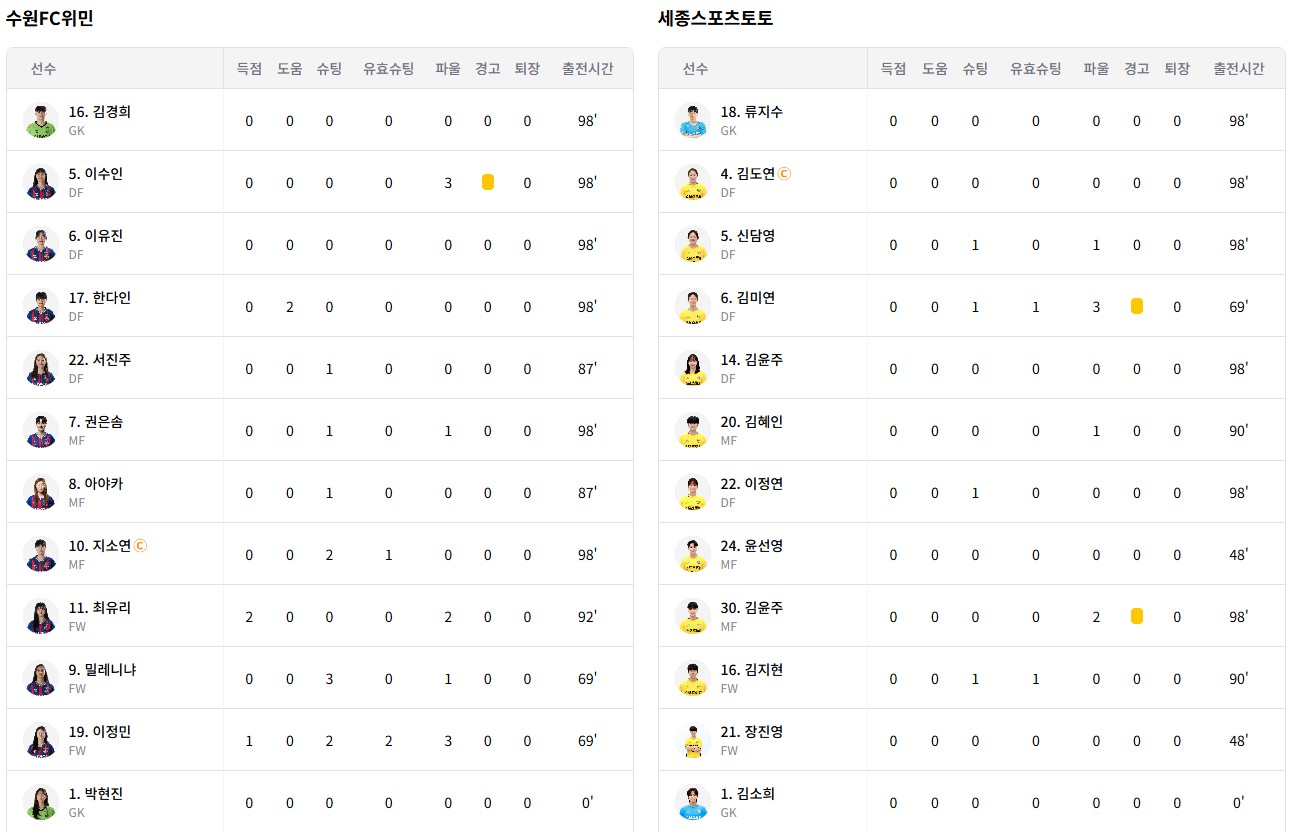Click player name 24. 윤선영
Image resolution: width=1293 pixels, height=832 pixels.
pos(752,546)
